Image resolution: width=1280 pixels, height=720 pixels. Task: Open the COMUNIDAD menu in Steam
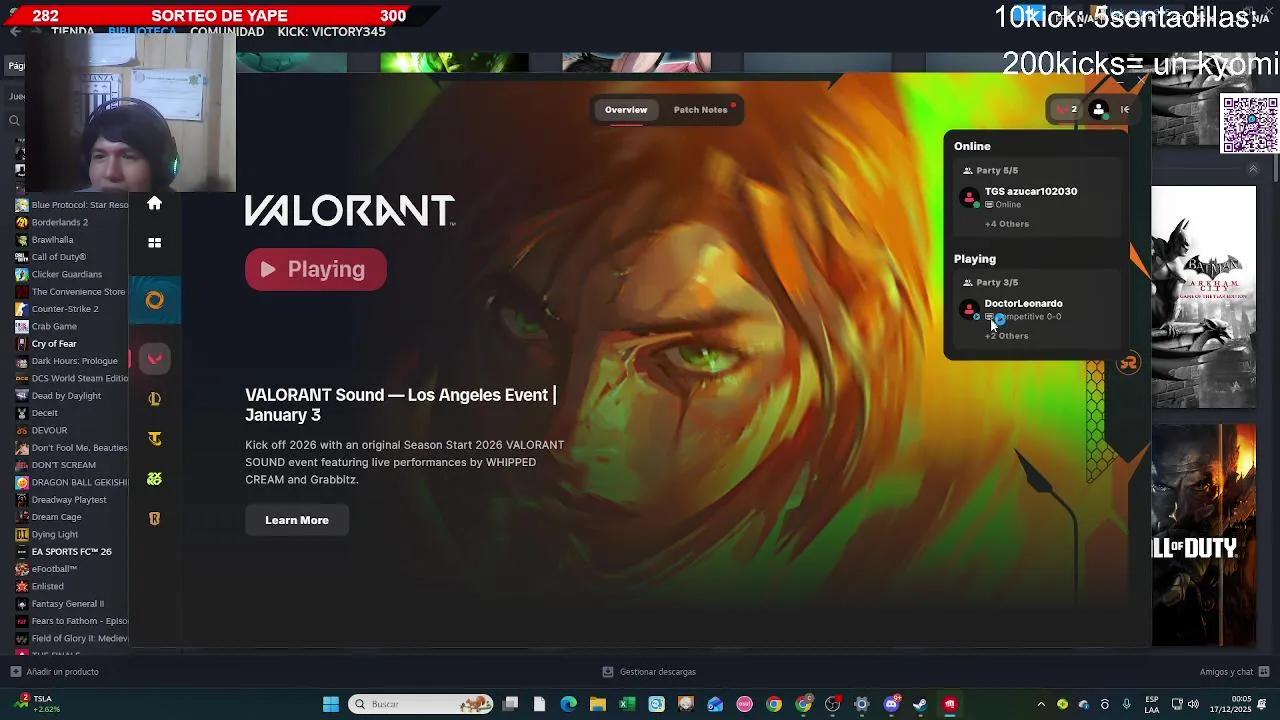tap(227, 32)
